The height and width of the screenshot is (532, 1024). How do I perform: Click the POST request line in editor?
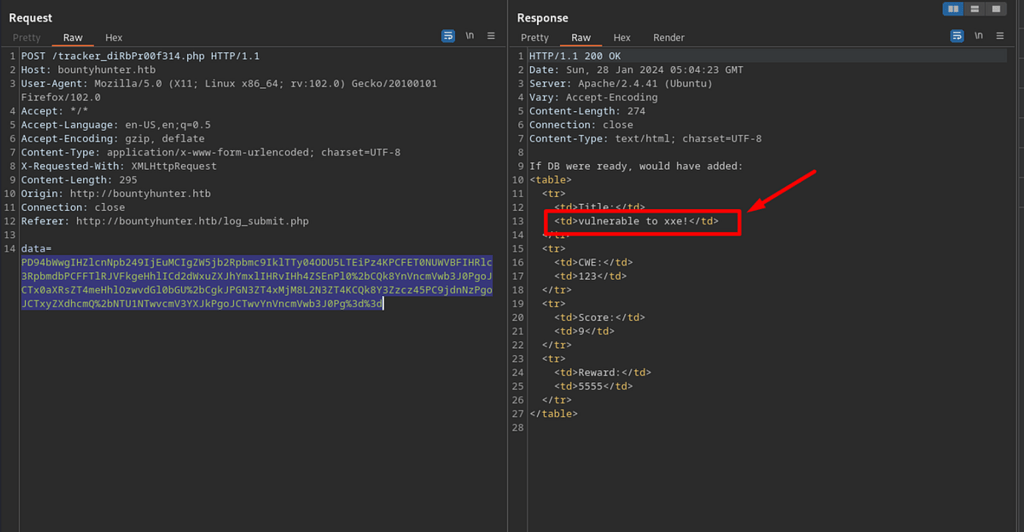140,56
